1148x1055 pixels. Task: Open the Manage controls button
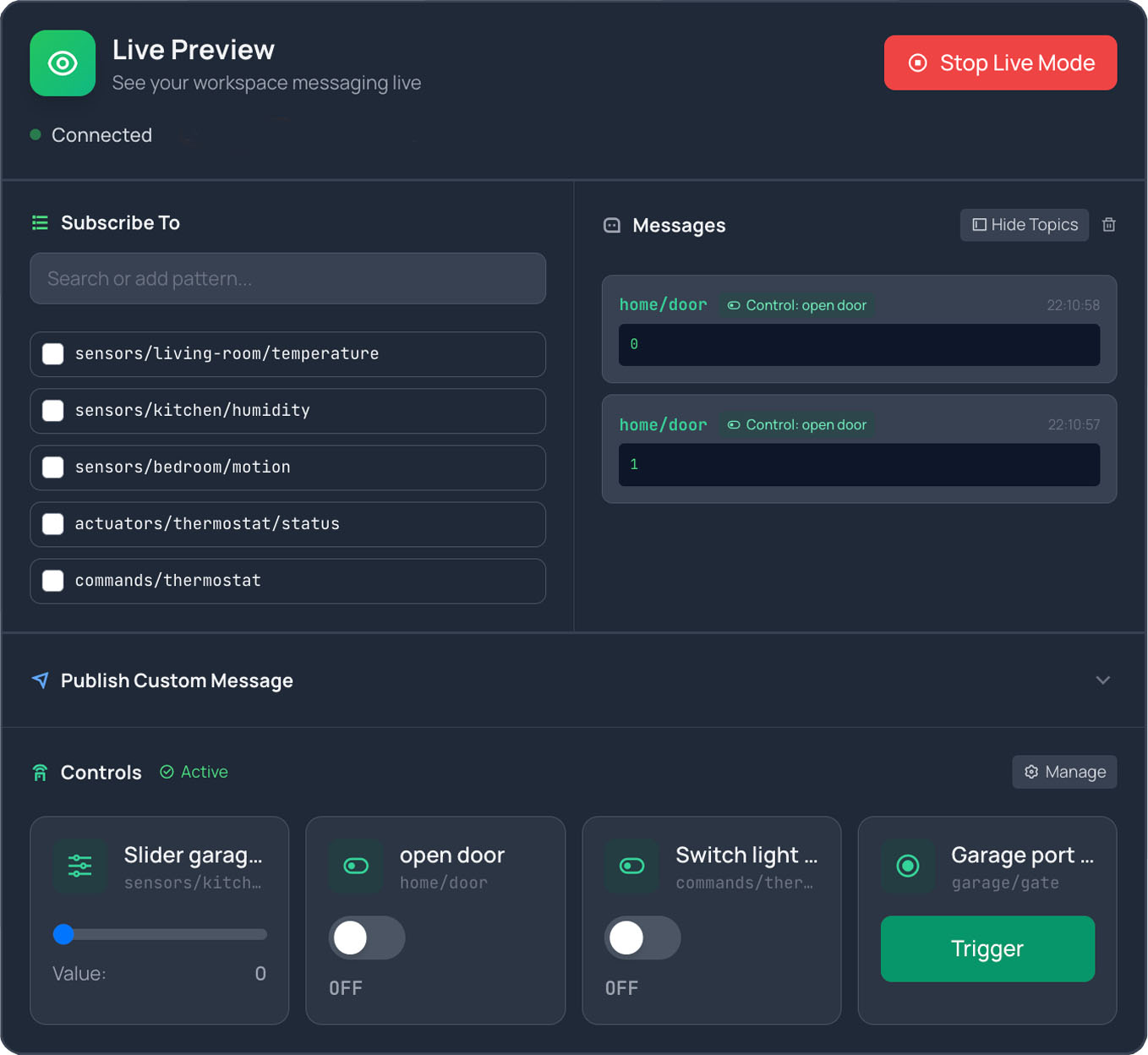[1064, 772]
